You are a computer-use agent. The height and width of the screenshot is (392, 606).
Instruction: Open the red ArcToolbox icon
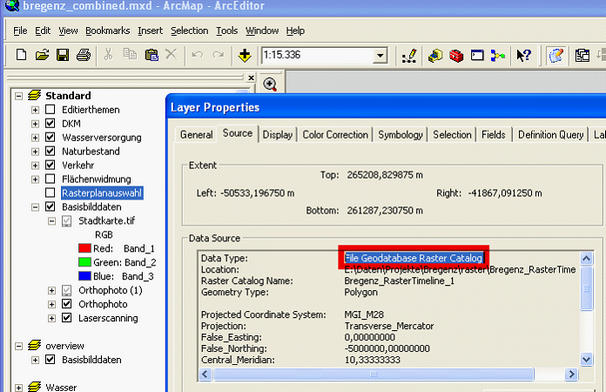(456, 56)
